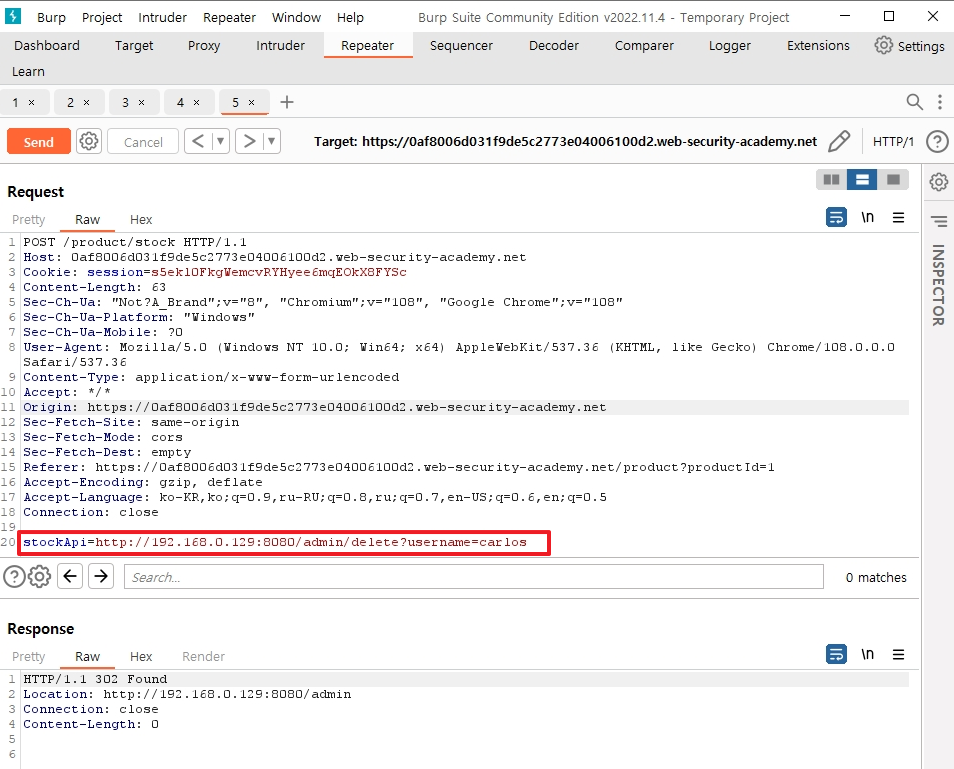Switch to the Proxy tab
The height and width of the screenshot is (769, 954).
(204, 46)
